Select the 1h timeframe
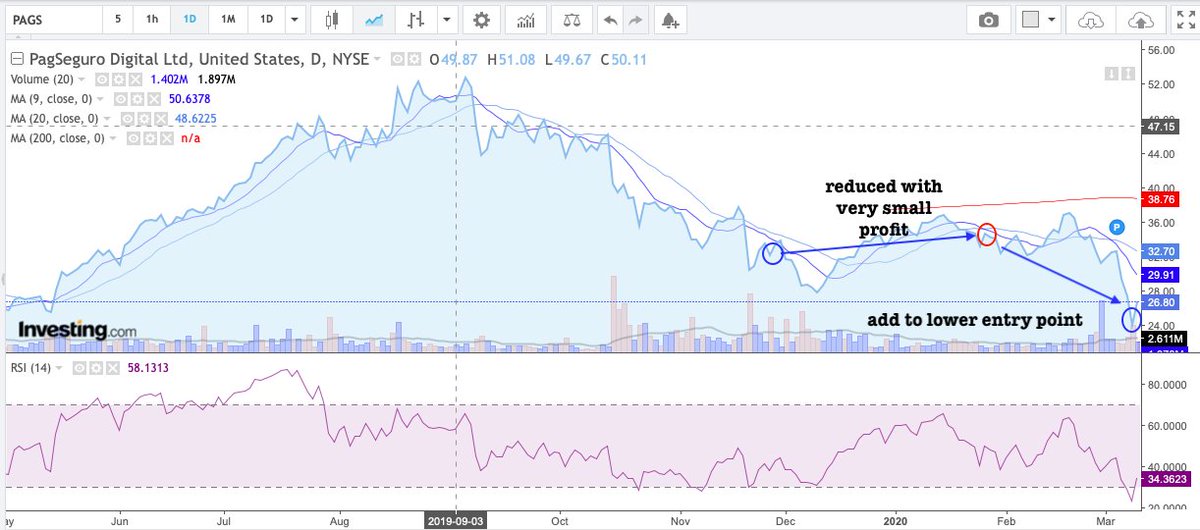This screenshot has width=1200, height=530. [151, 19]
